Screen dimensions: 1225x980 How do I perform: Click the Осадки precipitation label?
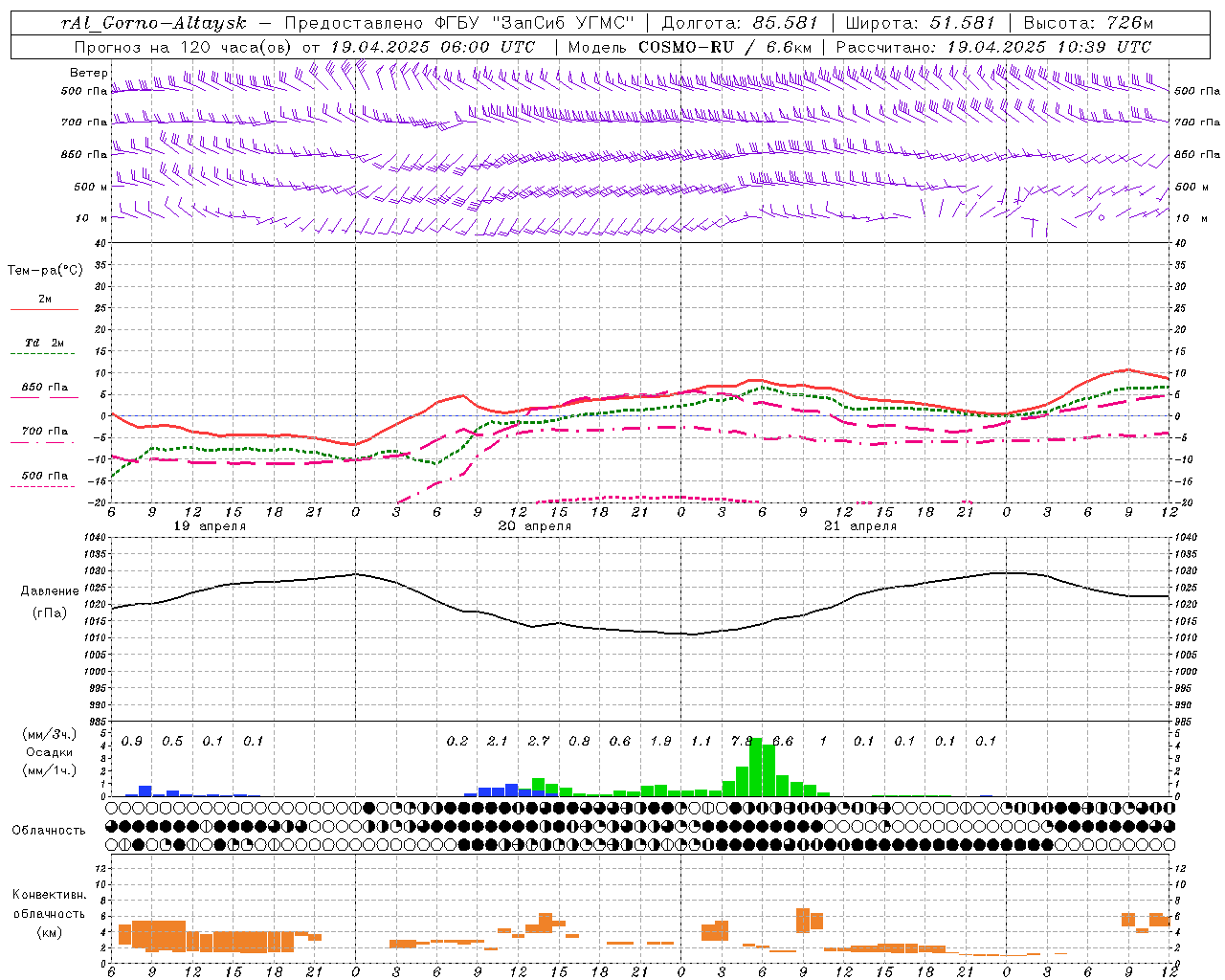[49, 752]
